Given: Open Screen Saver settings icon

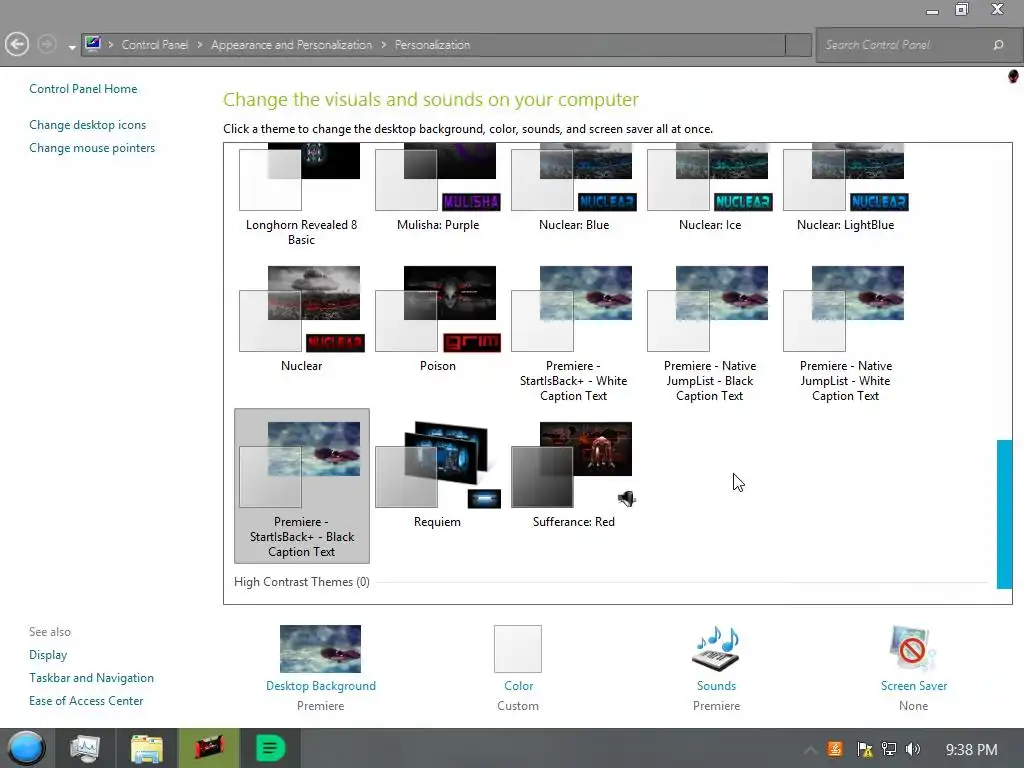Looking at the screenshot, I should click(913, 649).
